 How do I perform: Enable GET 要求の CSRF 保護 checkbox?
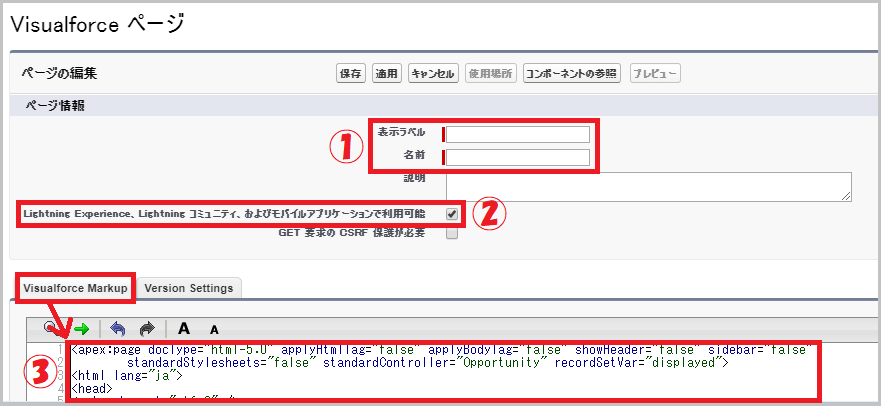point(452,233)
